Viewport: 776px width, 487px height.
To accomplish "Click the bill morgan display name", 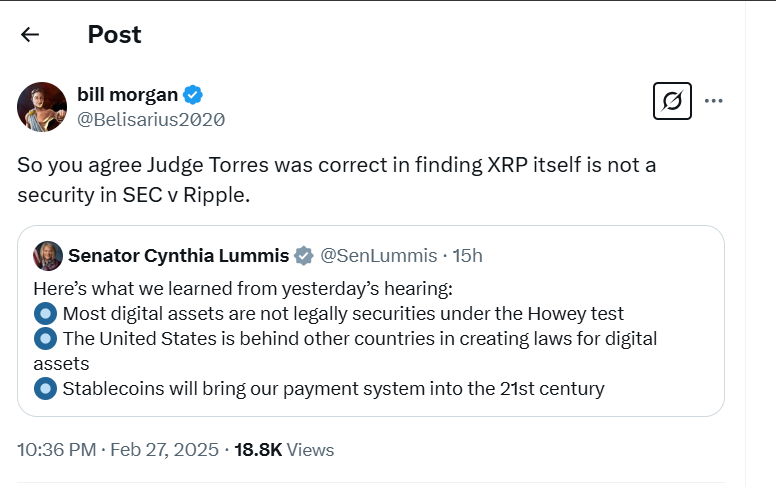I will click(127, 95).
